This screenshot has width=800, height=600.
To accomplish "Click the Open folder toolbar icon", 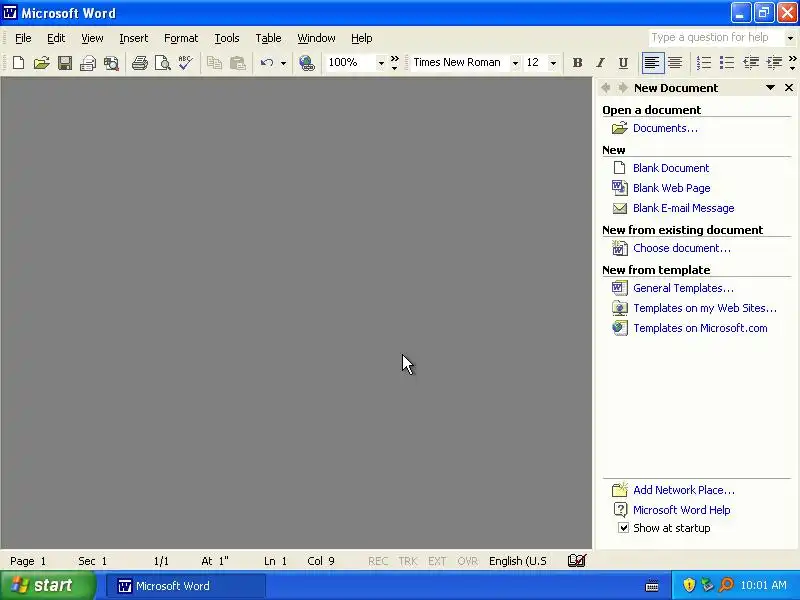I will coord(42,63).
